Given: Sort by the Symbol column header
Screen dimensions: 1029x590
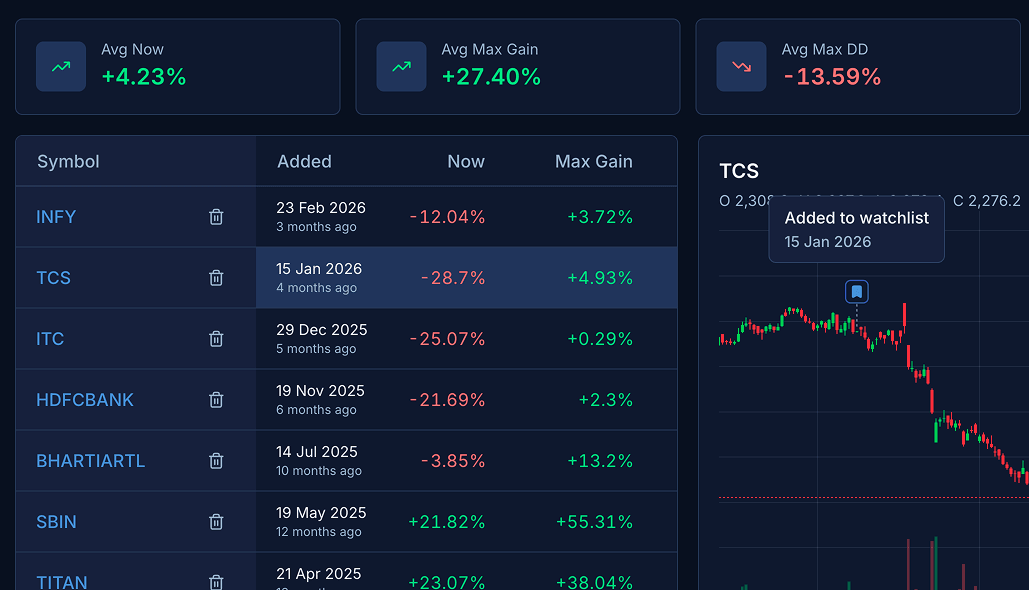Looking at the screenshot, I should point(68,161).
